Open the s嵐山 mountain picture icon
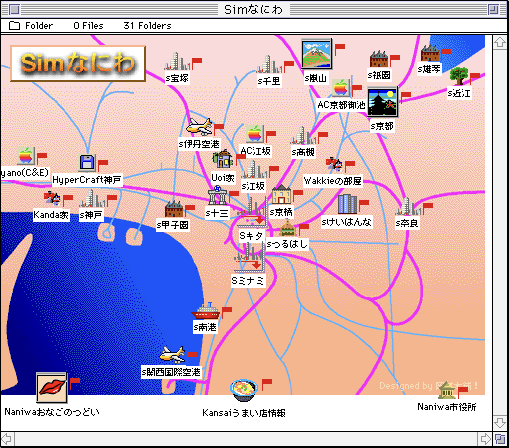 316,54
